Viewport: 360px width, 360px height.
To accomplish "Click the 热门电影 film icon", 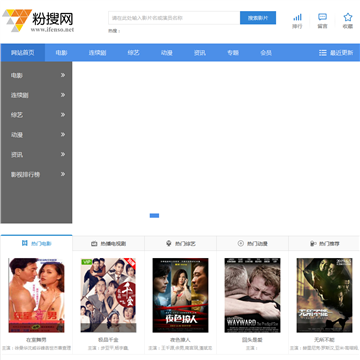I will (x=25, y=243).
